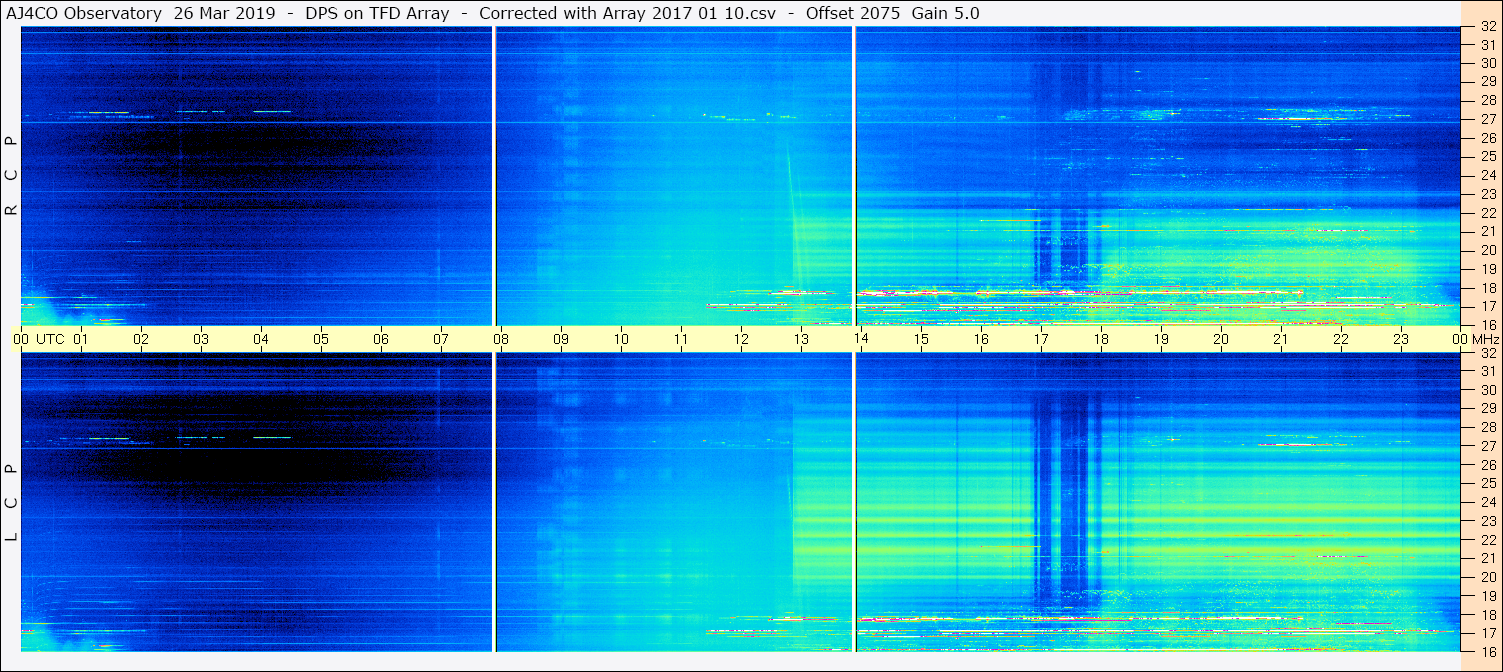Image resolution: width=1503 pixels, height=672 pixels.
Task: Select the 32 MHz label on RCP scale
Action: 1487,27
